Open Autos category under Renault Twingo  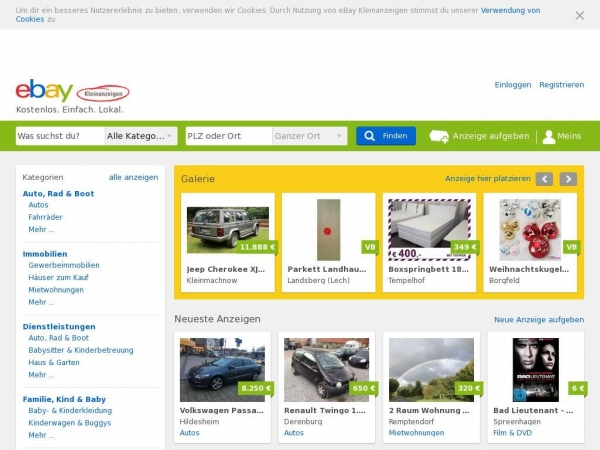tap(294, 433)
